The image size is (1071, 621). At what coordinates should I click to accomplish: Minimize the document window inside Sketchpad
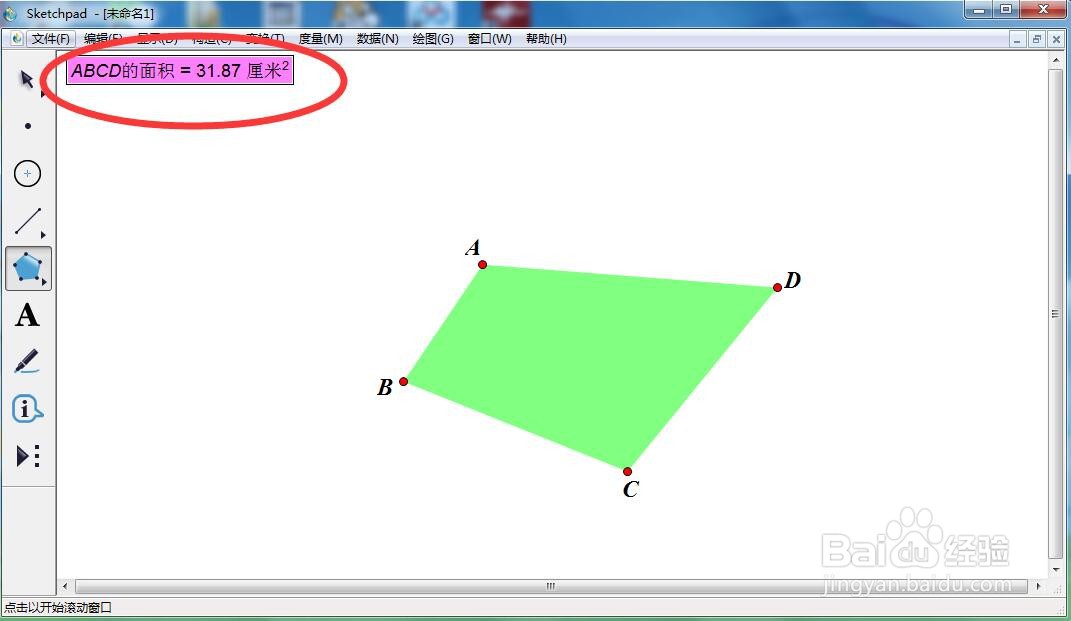coord(1017,40)
